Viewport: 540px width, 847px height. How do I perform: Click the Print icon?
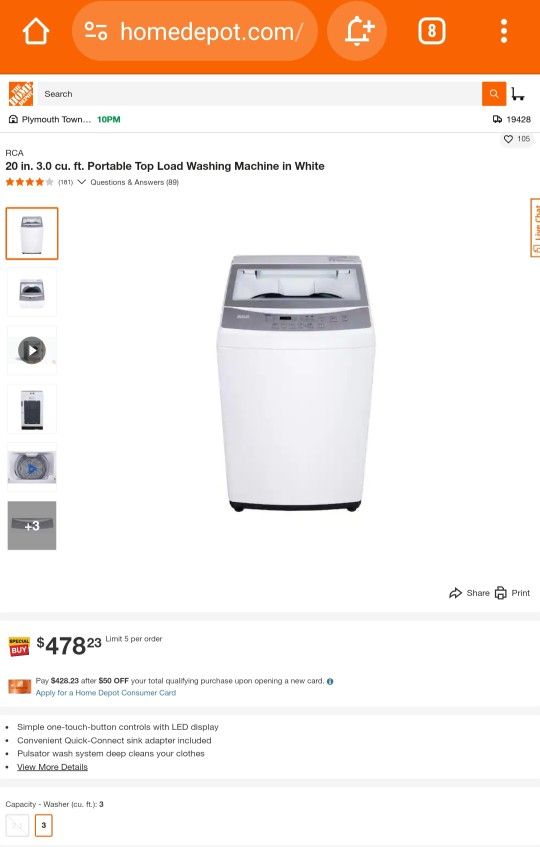(x=501, y=593)
